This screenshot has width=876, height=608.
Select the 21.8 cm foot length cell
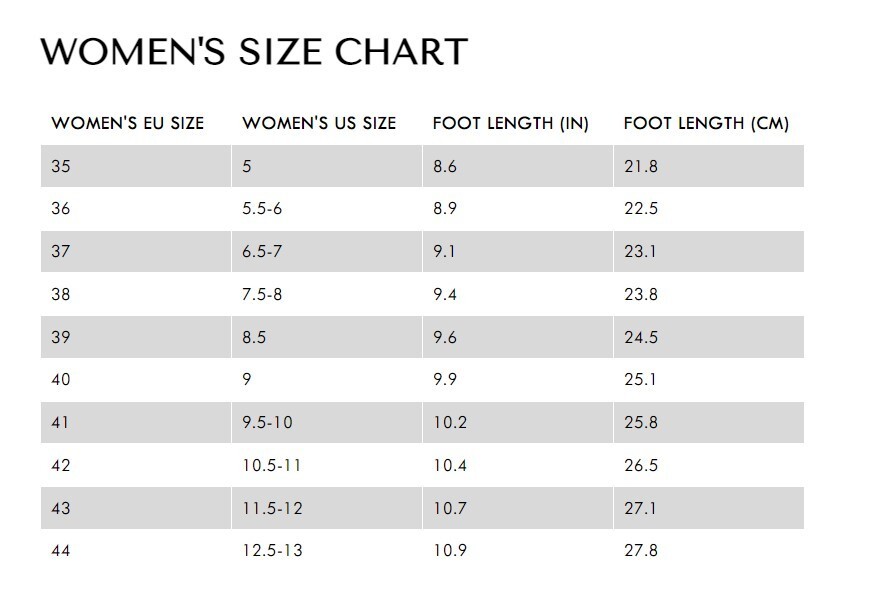point(709,166)
